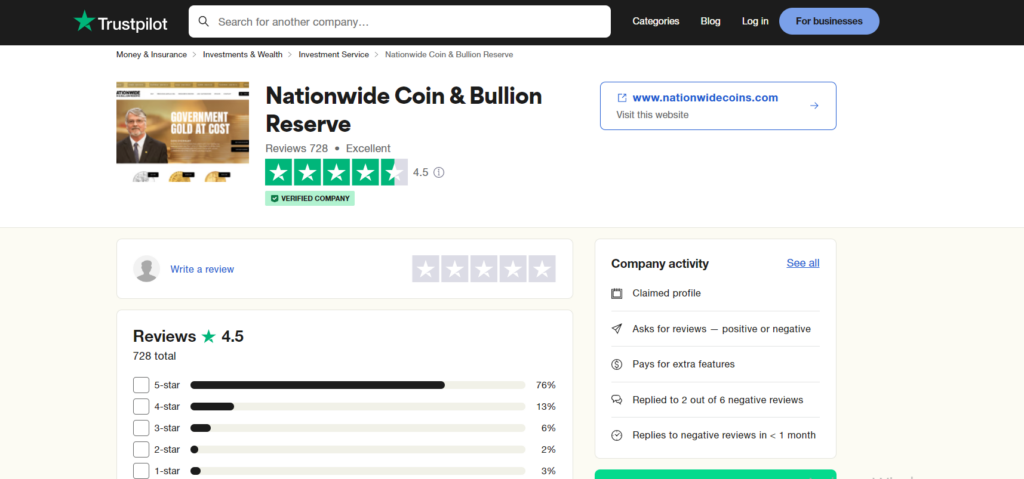Click the external link icon beside nationwidecoins.com
Image resolution: width=1024 pixels, height=479 pixels.
(622, 98)
